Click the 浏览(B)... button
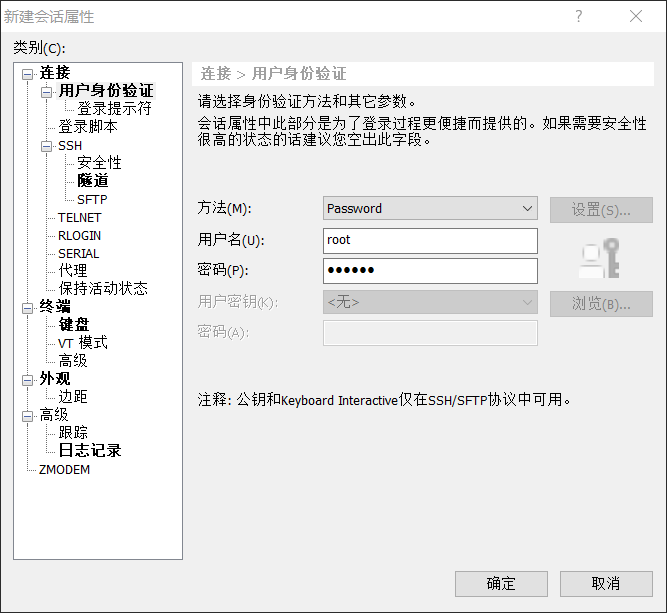Image resolution: width=667 pixels, height=613 pixels. point(601,304)
